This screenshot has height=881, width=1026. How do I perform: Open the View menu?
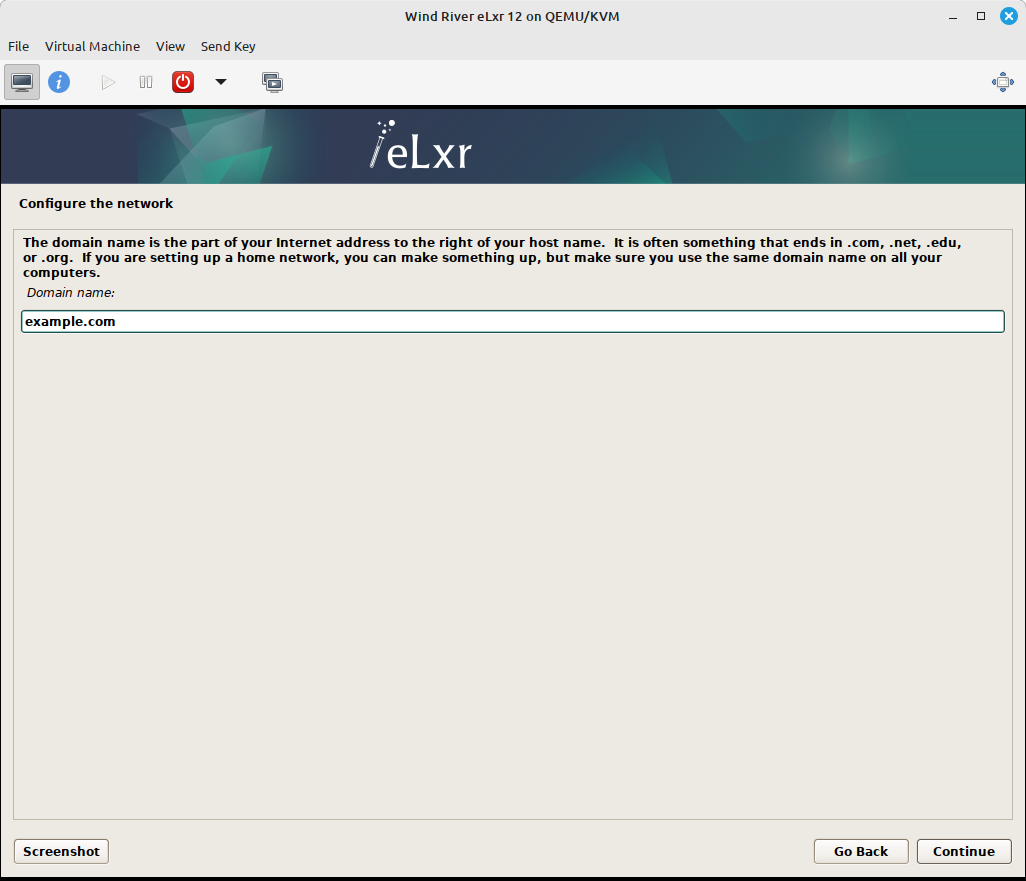tap(170, 46)
